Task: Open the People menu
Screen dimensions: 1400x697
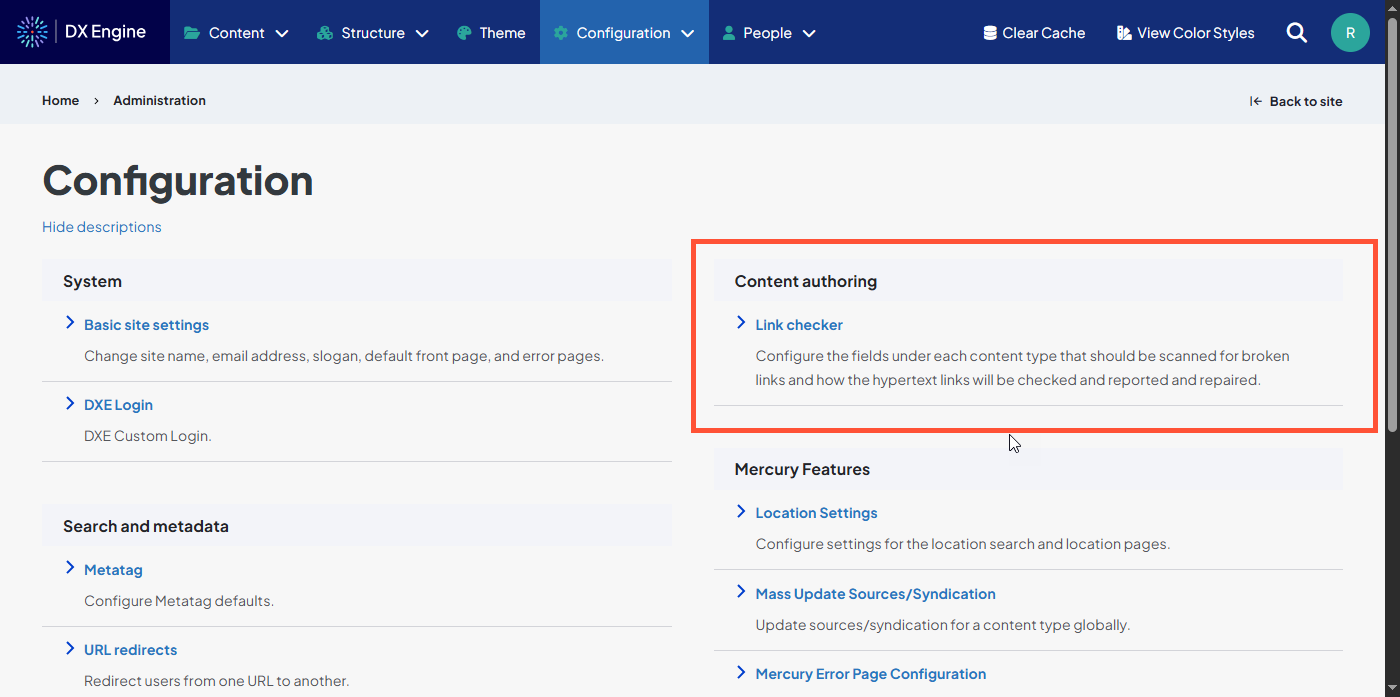Action: 768,32
